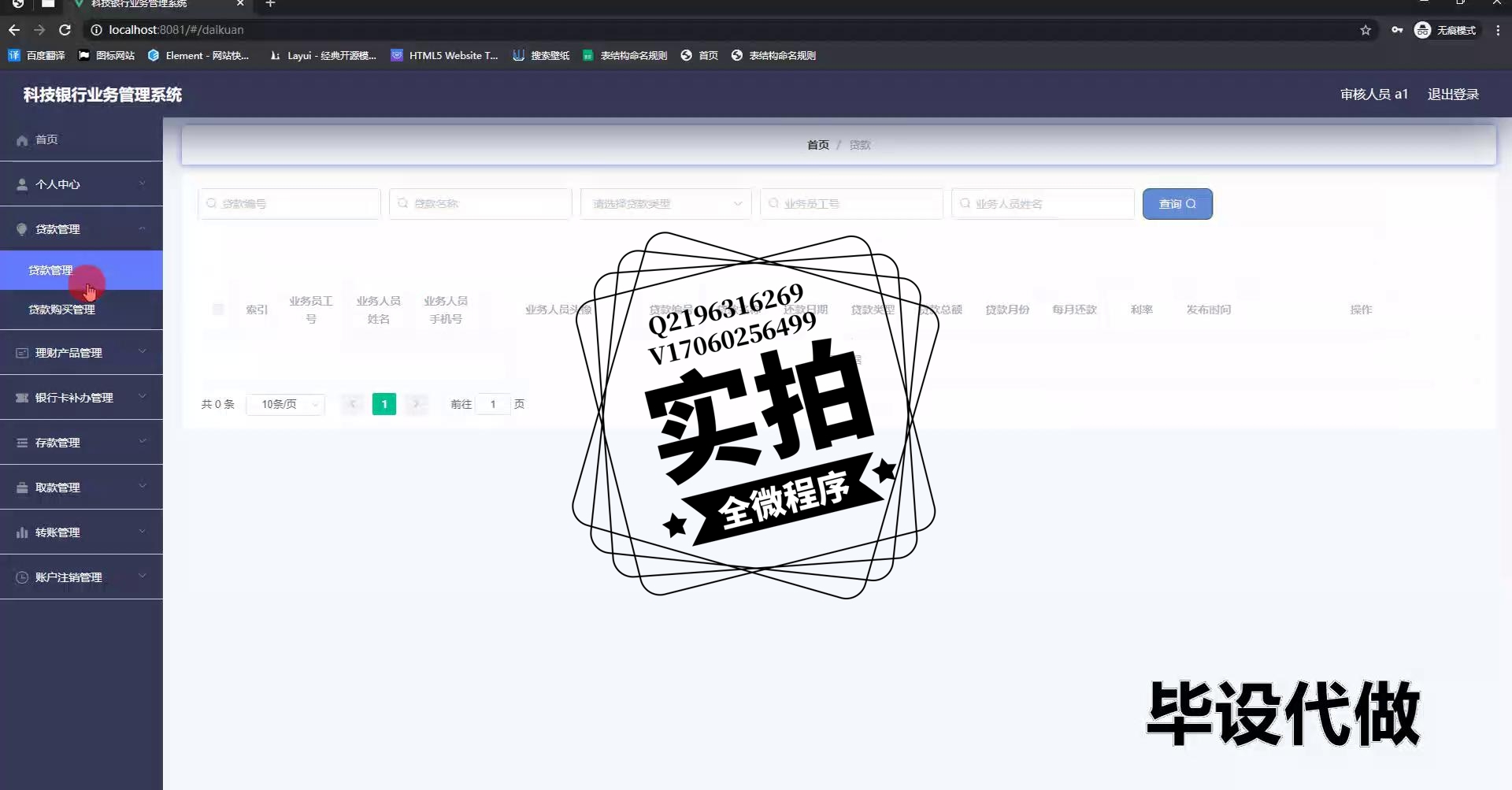Open the HTML5 Website T... bookmark

445,55
